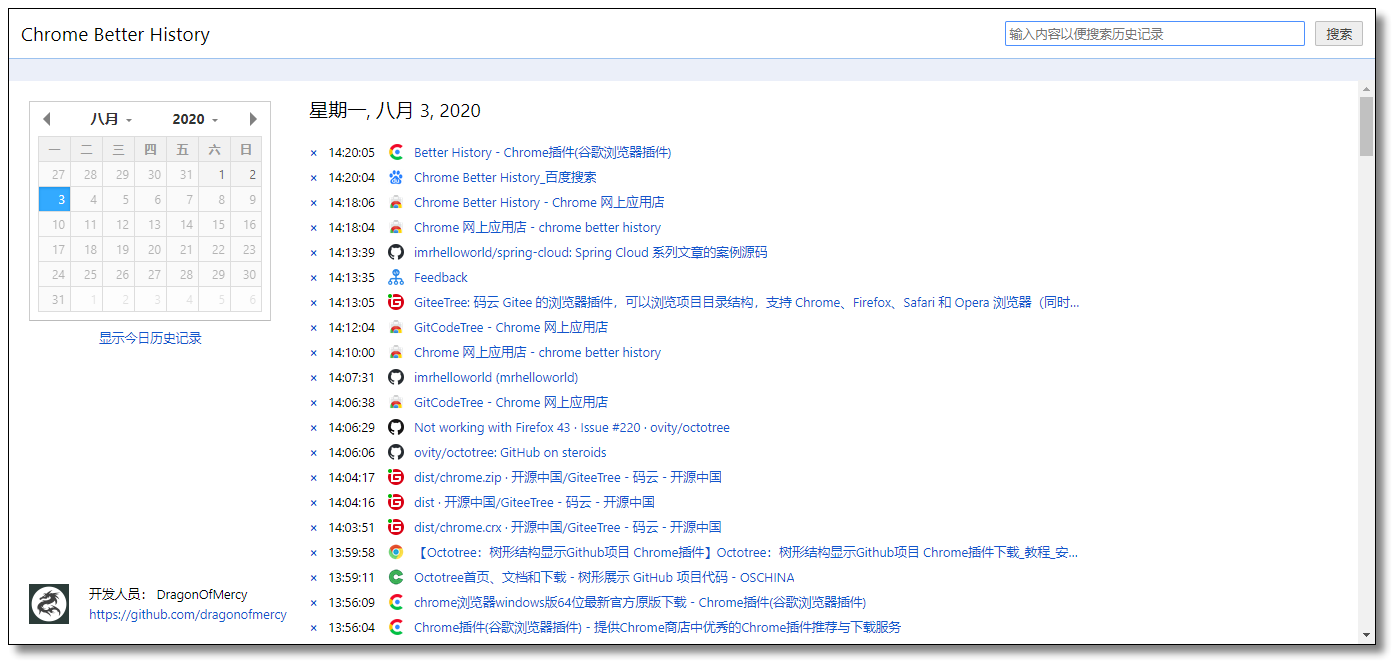
Task: Click favicon of Better History - Chrome插件 row
Action: (x=396, y=153)
